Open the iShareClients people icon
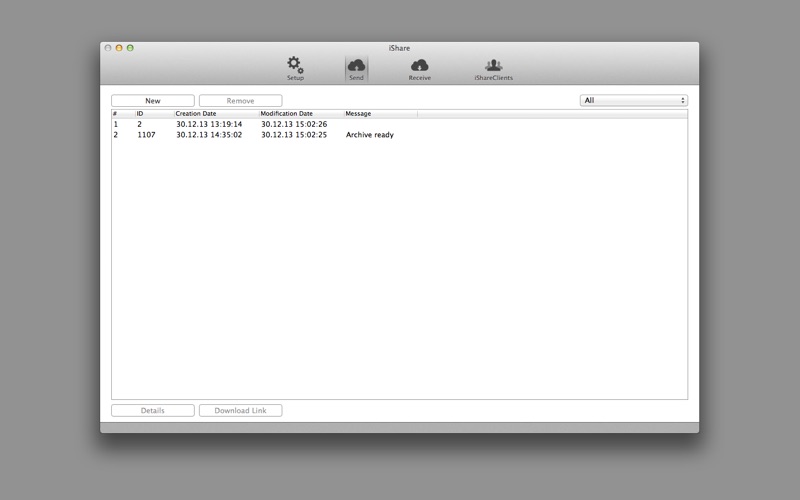 [x=493, y=69]
